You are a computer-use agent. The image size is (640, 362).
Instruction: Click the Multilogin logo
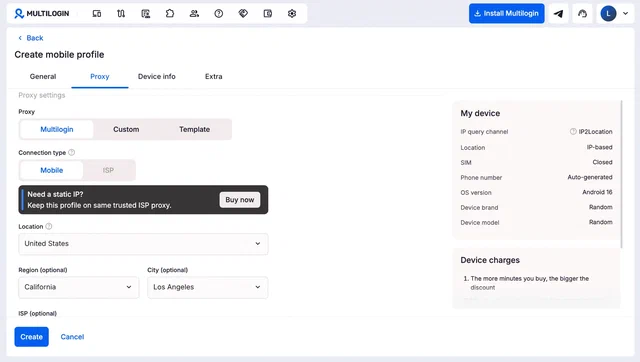42,13
